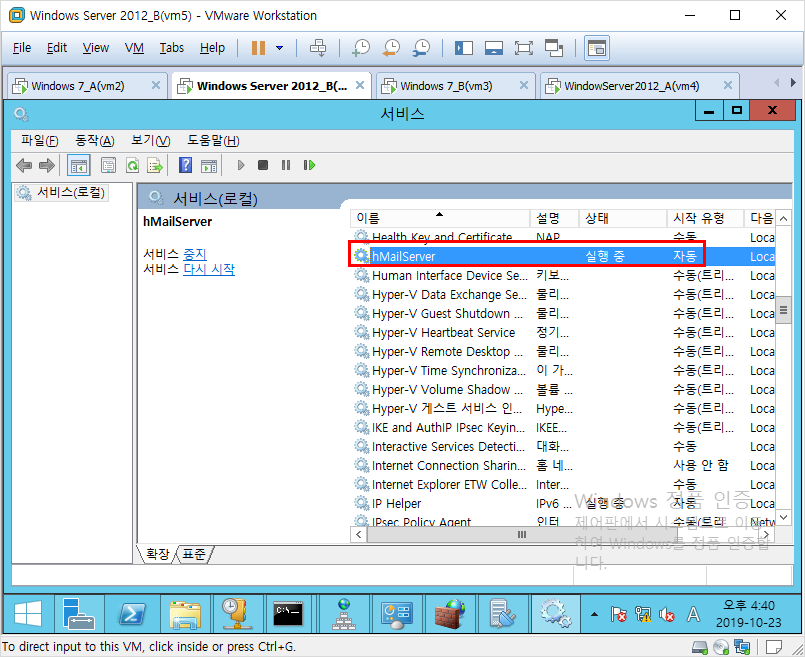Viewport: 805px width, 657px height.
Task: Sort by the 시작 유형 column header
Action: [705, 218]
